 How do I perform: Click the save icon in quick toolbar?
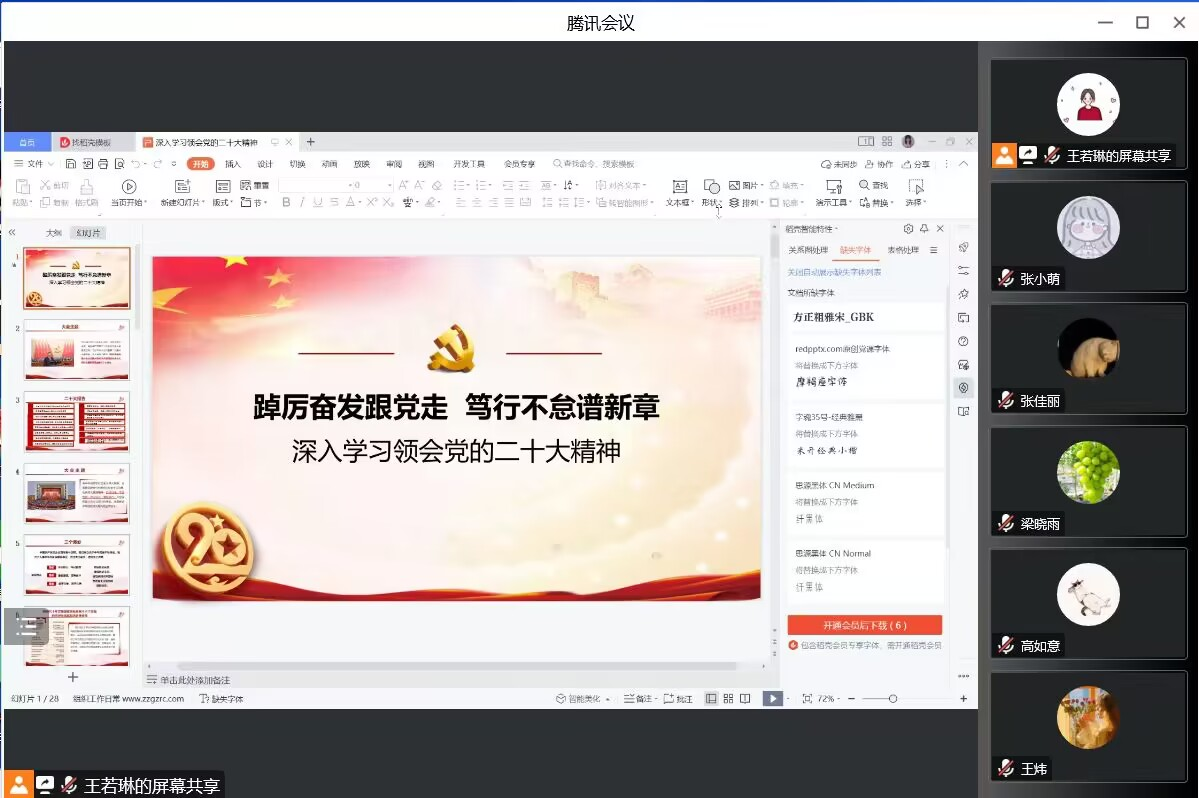(71, 164)
